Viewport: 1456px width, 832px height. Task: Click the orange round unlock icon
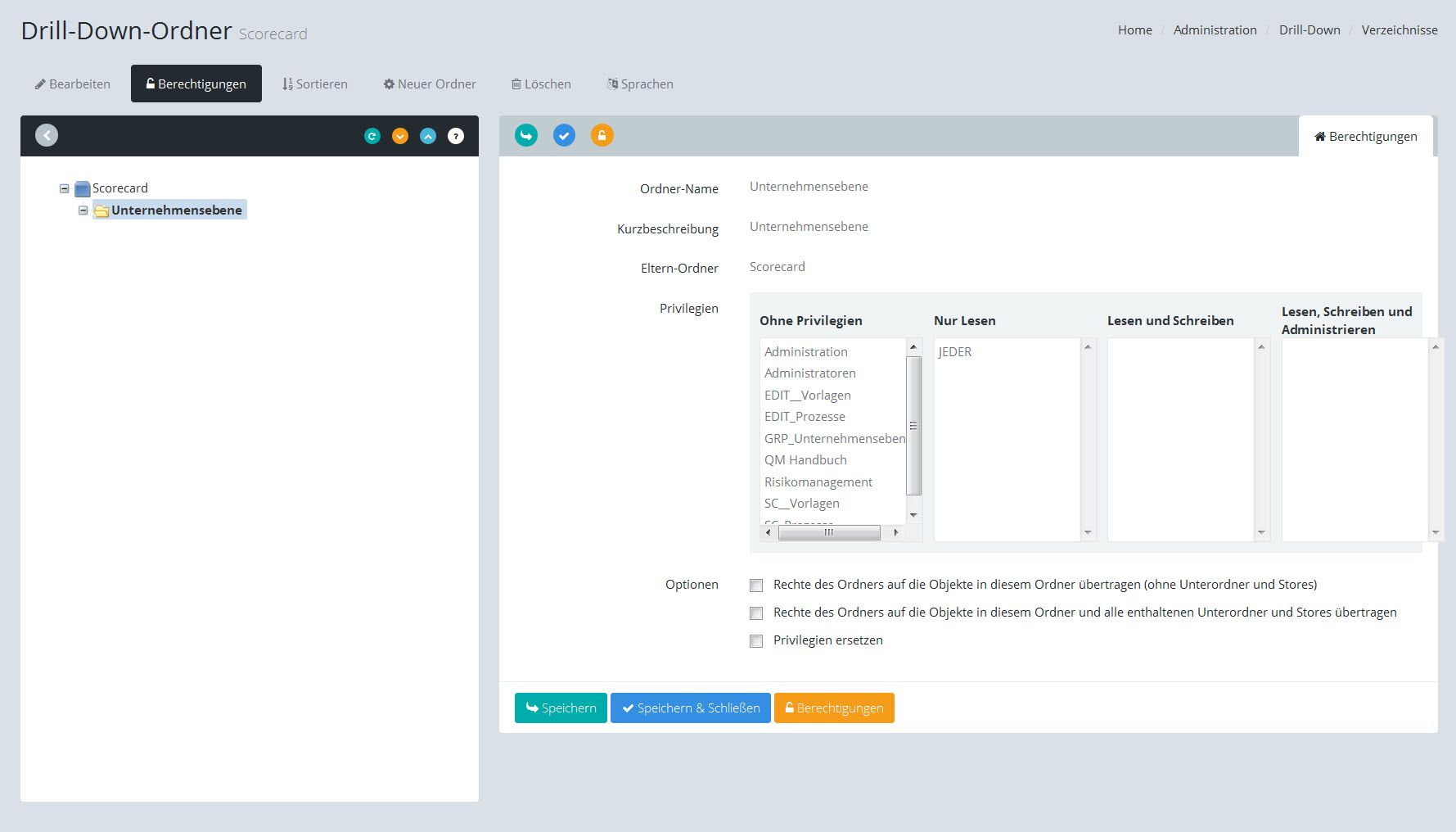[x=602, y=135]
